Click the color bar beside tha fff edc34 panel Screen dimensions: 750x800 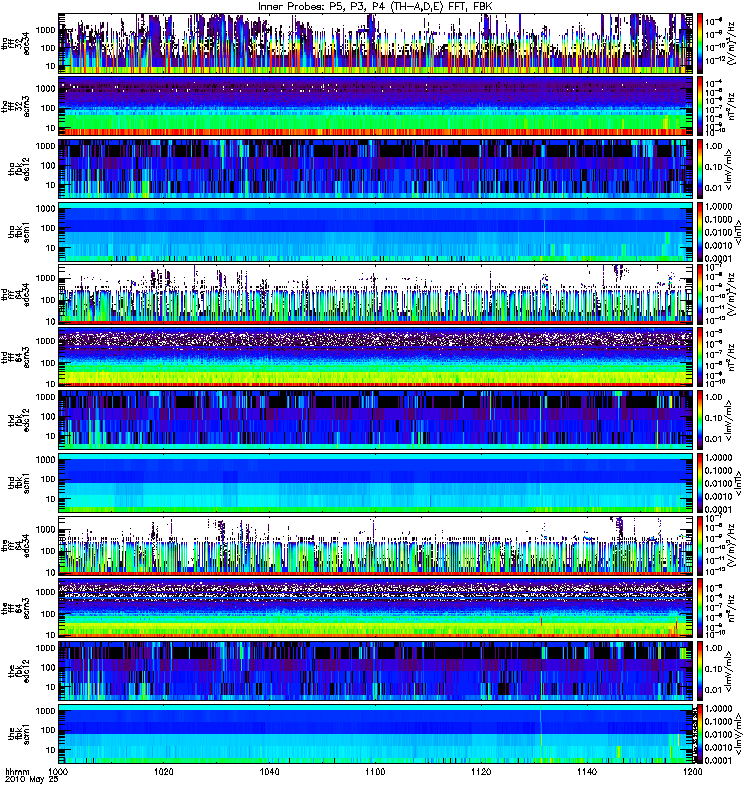(699, 43)
